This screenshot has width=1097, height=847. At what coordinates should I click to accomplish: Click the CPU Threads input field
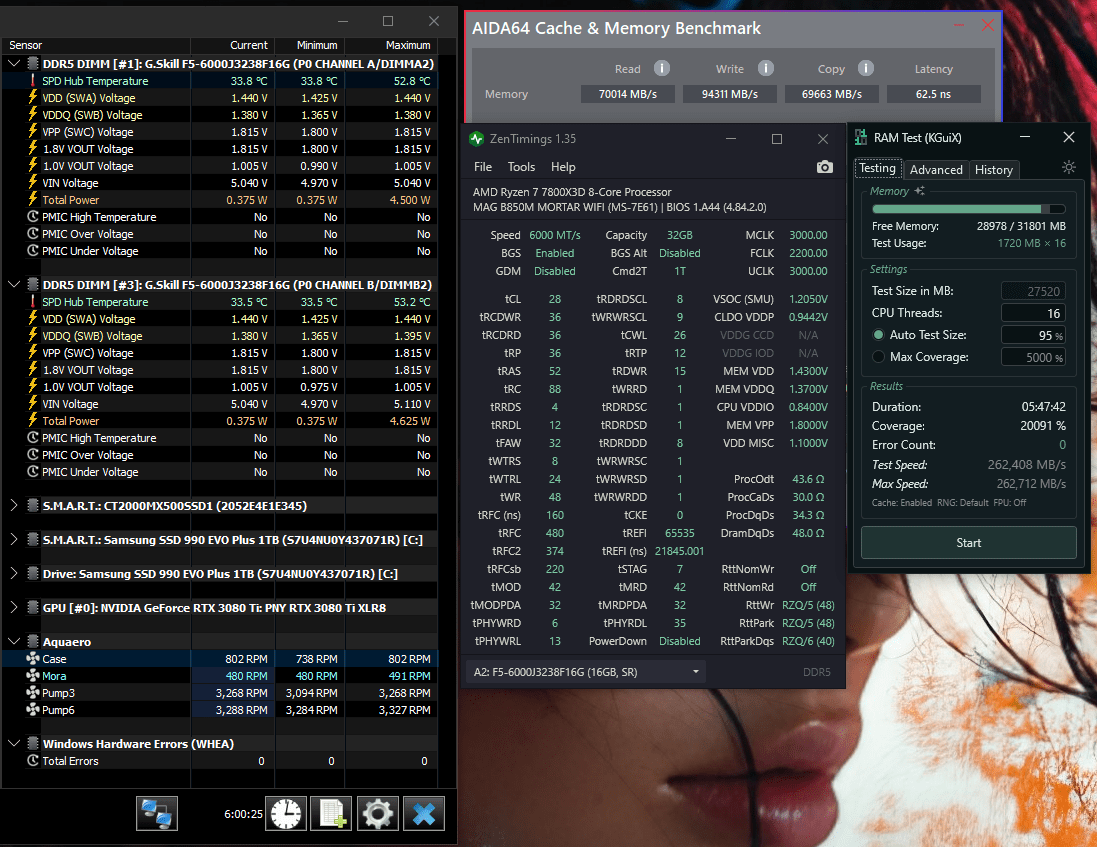coord(1033,313)
